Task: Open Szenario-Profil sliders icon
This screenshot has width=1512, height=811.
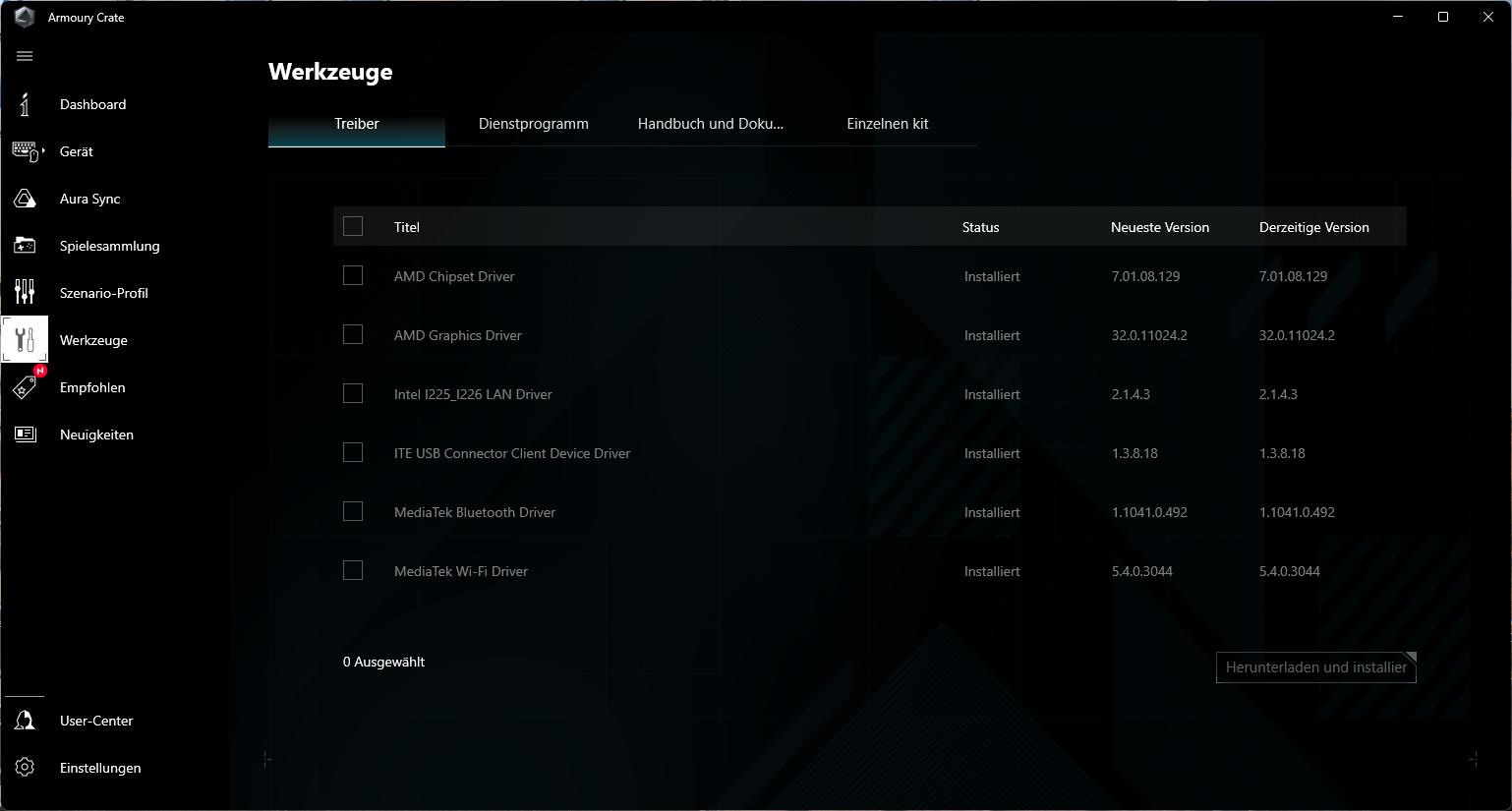Action: click(x=25, y=293)
